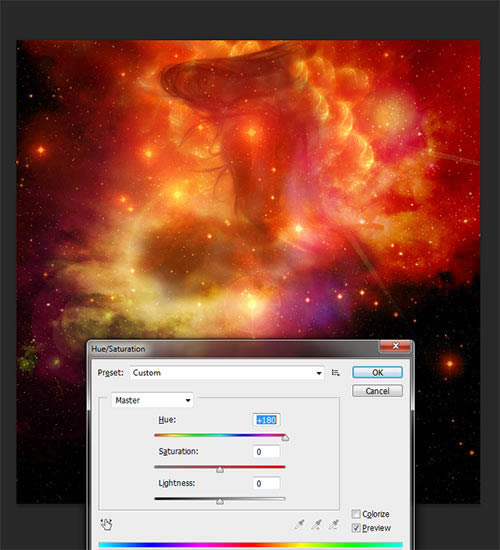The image size is (500, 550).
Task: Click the Hue value field showing +180
Action: point(266,420)
